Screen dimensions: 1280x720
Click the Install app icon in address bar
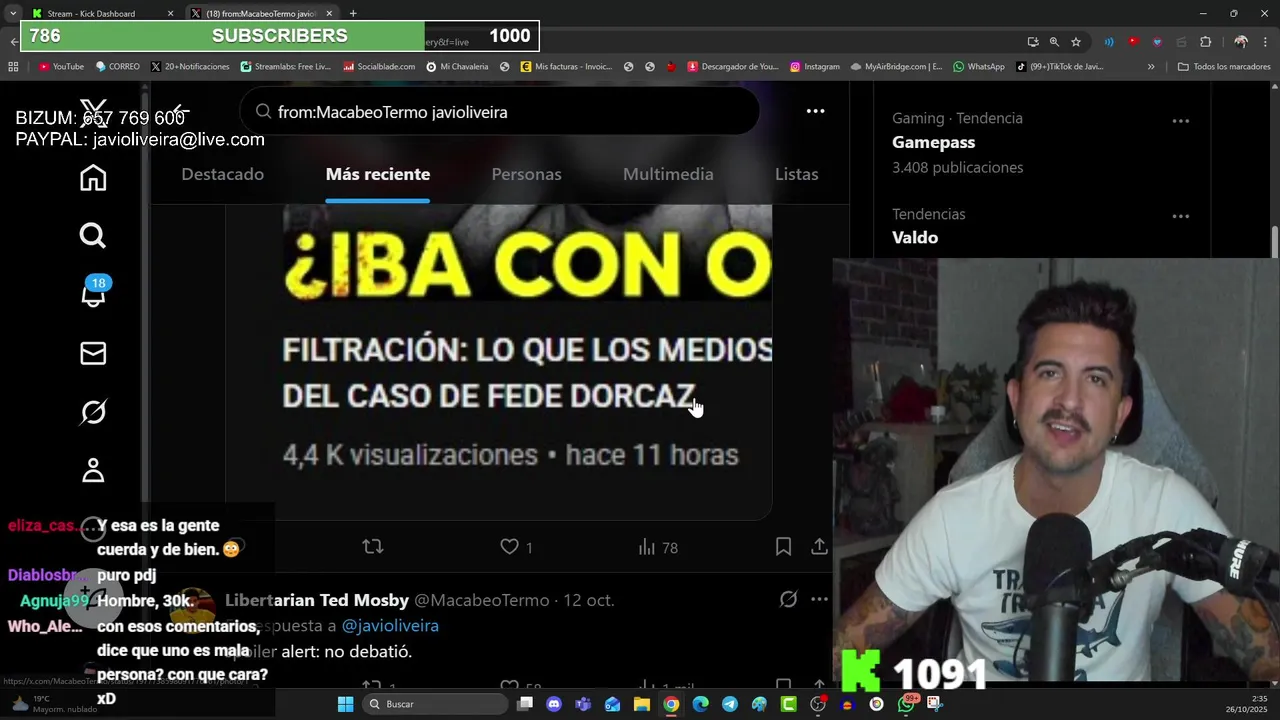point(1032,41)
